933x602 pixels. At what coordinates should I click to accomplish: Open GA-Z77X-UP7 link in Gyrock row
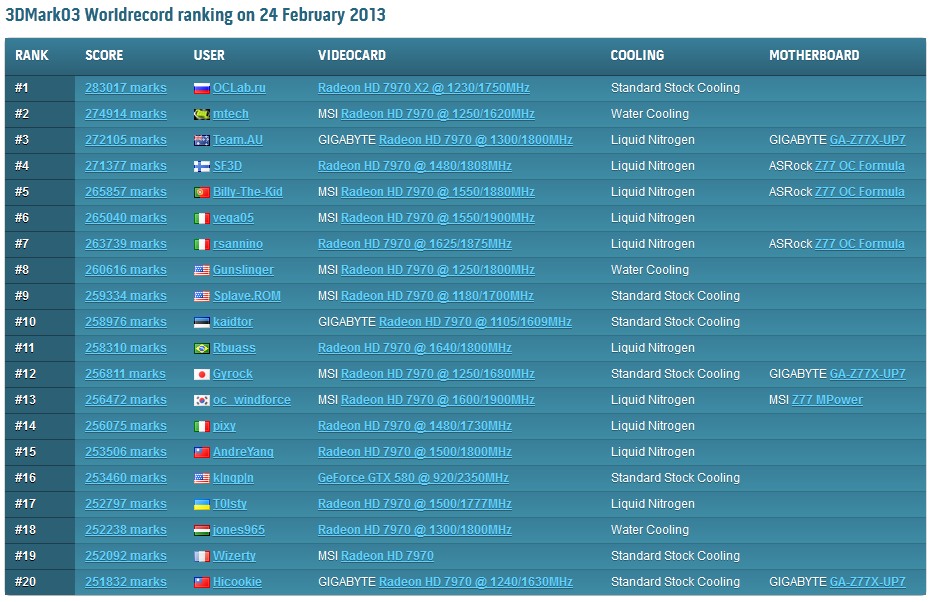tap(867, 374)
